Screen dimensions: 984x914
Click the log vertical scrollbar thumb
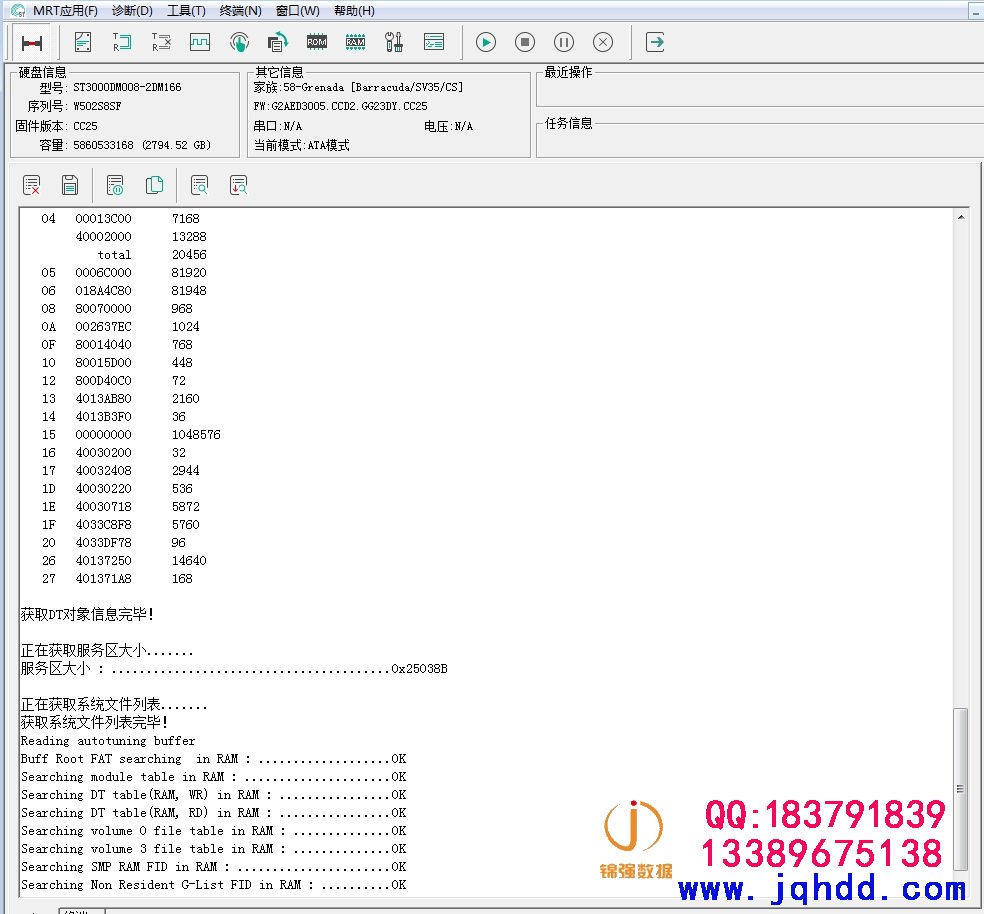[960, 789]
